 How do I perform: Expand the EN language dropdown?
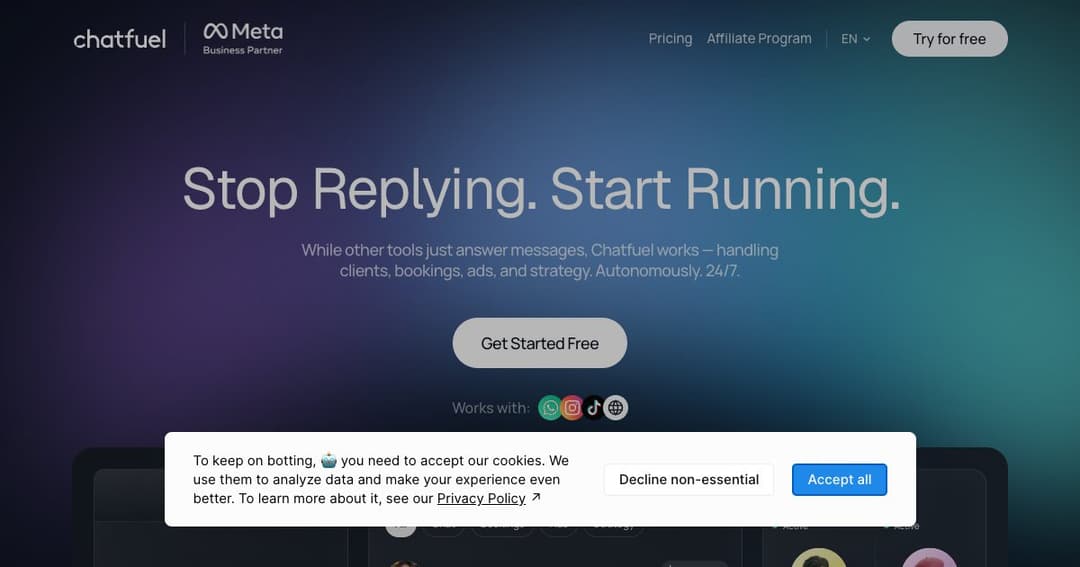(x=855, y=39)
